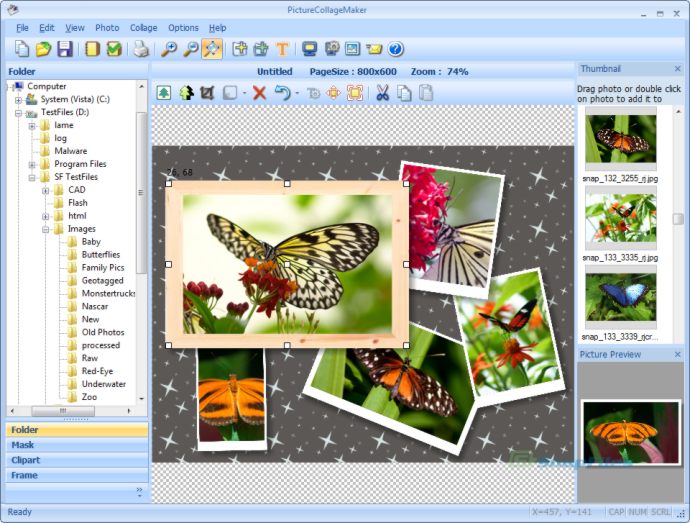690x523 pixels.
Task: Expand the System (Vista) (C:) drive
Action: [x=18, y=99]
